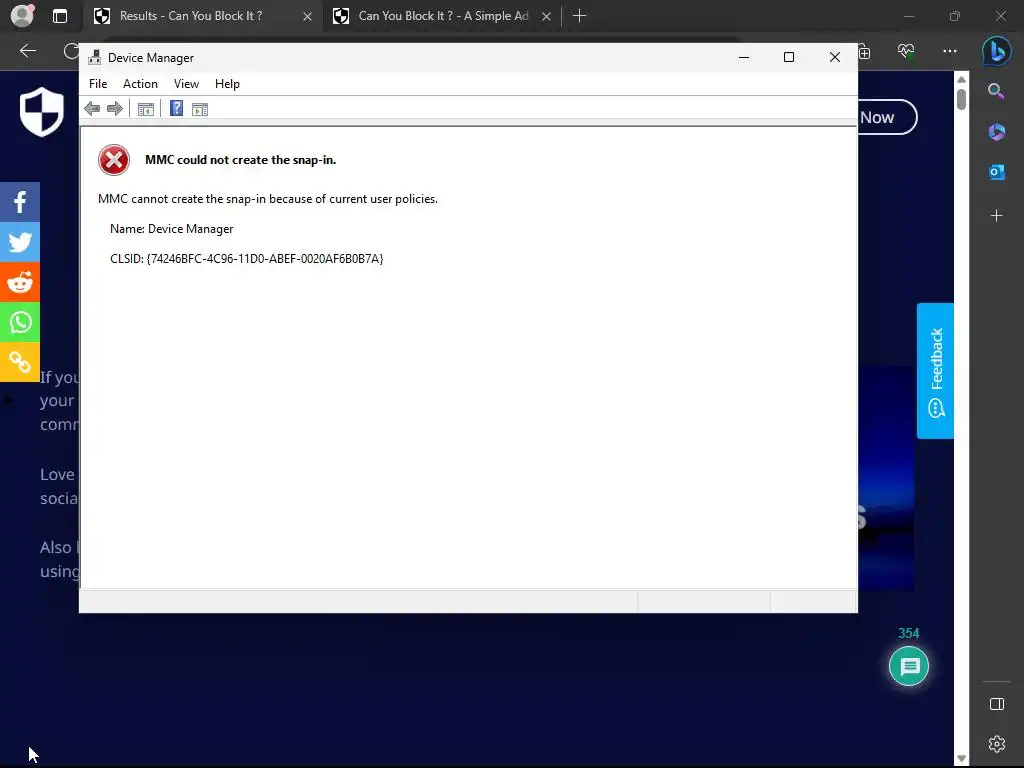
Task: Open the Outlook sidebar icon
Action: [997, 172]
